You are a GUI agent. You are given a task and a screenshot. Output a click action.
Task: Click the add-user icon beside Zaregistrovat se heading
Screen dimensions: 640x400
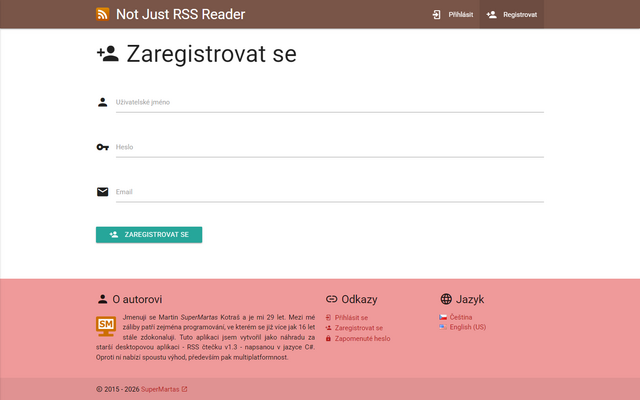coord(108,54)
